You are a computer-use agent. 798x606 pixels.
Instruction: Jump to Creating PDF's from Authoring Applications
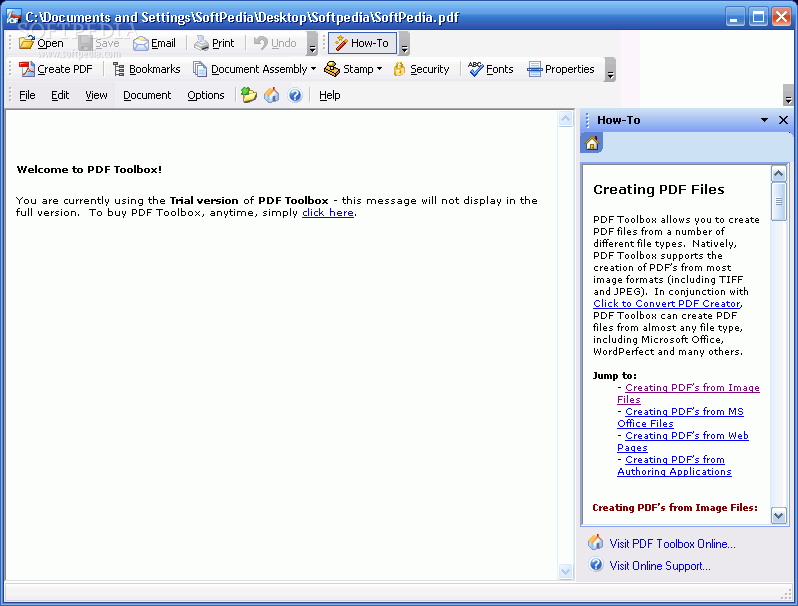coord(674,466)
